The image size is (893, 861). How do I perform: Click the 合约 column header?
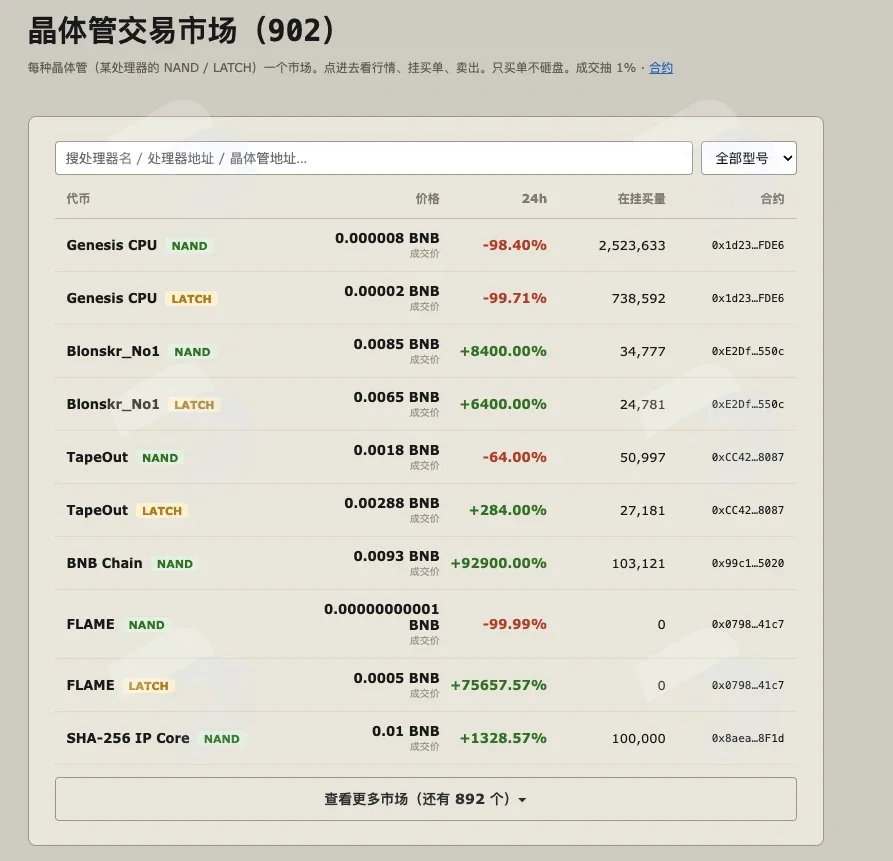[x=772, y=199]
